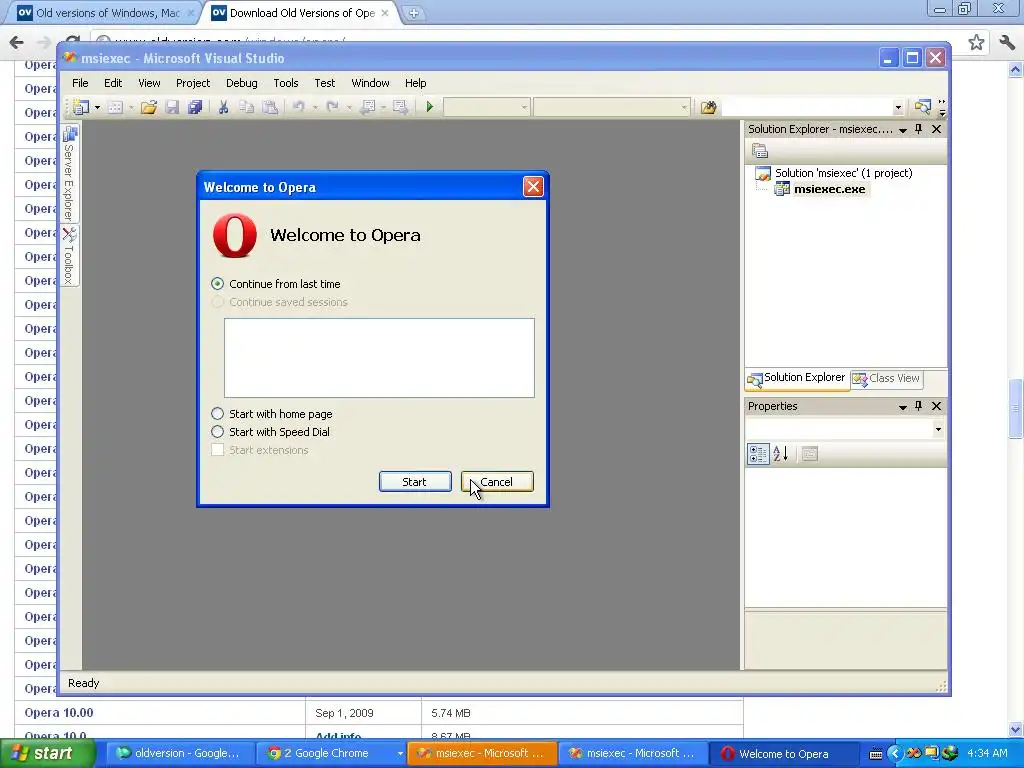Viewport: 1024px width, 768px height.
Task: Select Start with home page option
Action: [272, 414]
